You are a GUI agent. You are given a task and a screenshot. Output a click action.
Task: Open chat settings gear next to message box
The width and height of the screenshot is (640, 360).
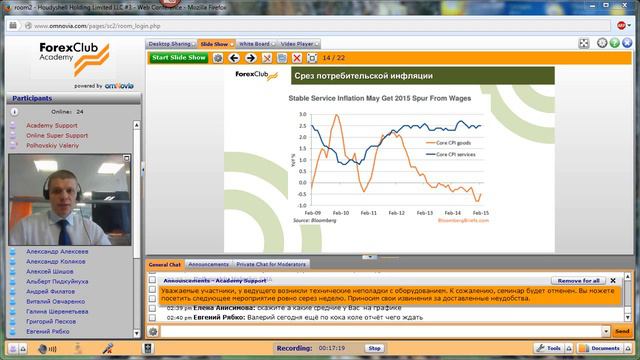(153, 331)
